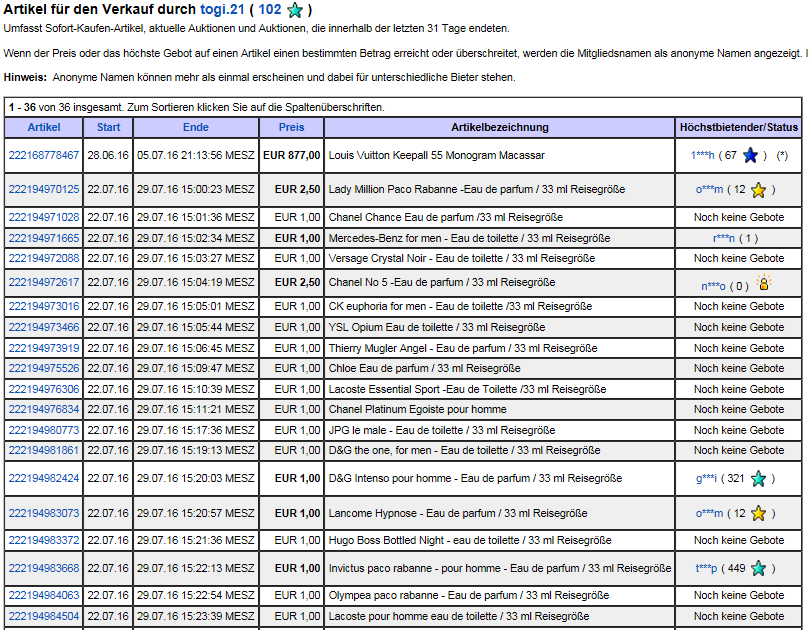Sort the table by Preis column

pyautogui.click(x=292, y=127)
